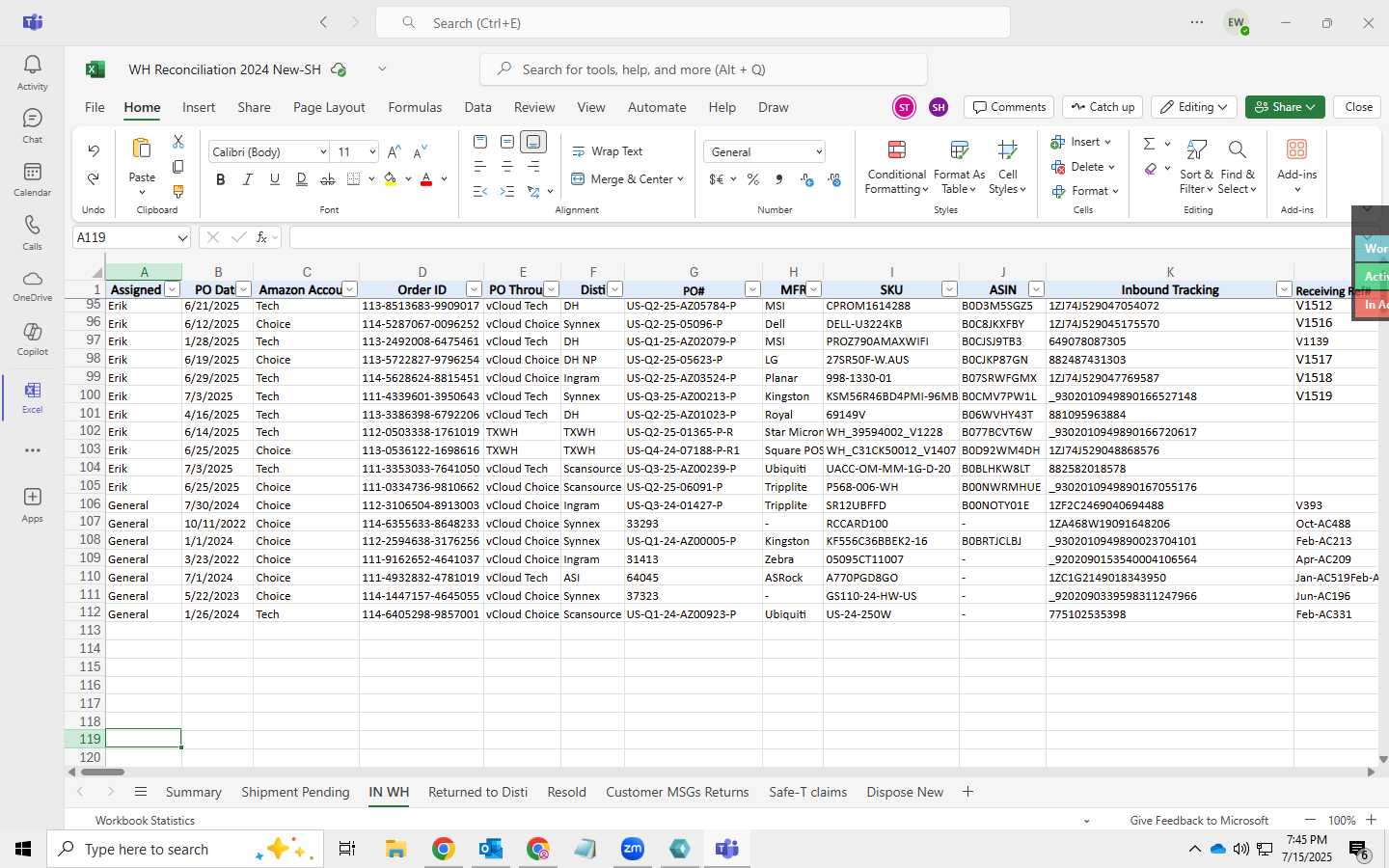Screen dimensions: 1389x868
Task: Toggle middle vertical alignment
Action: [506, 142]
